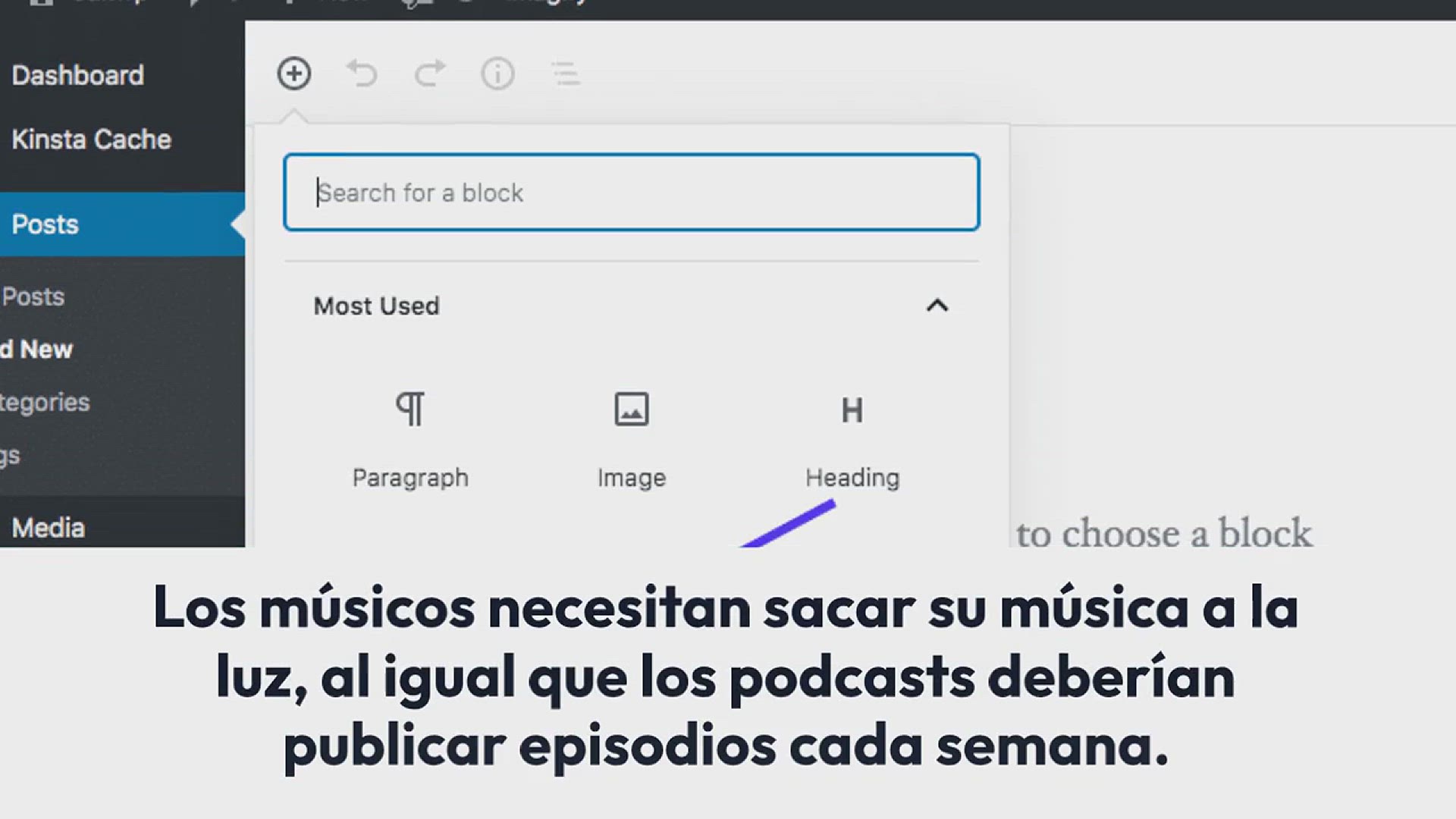1456x819 pixels.
Task: Click the Add New submenu link
Action: [38, 350]
